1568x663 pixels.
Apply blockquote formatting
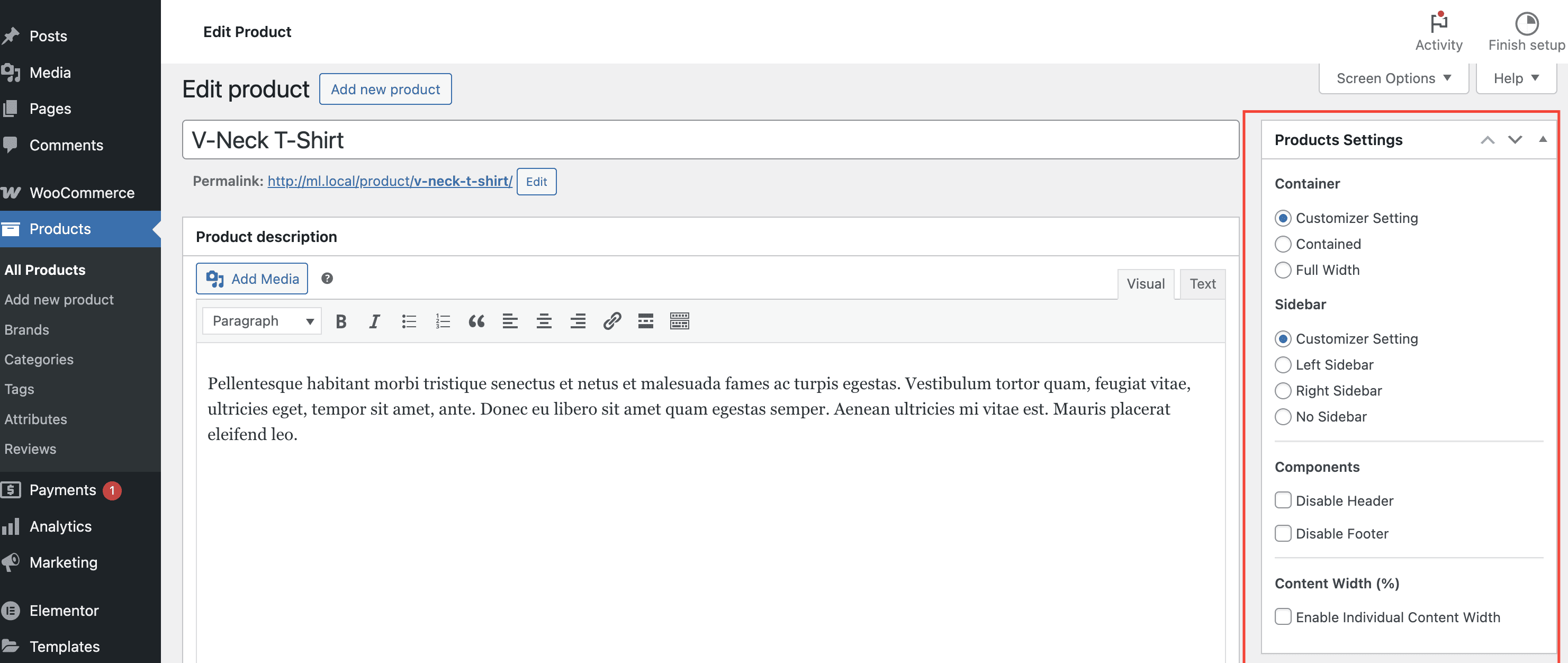tap(476, 321)
